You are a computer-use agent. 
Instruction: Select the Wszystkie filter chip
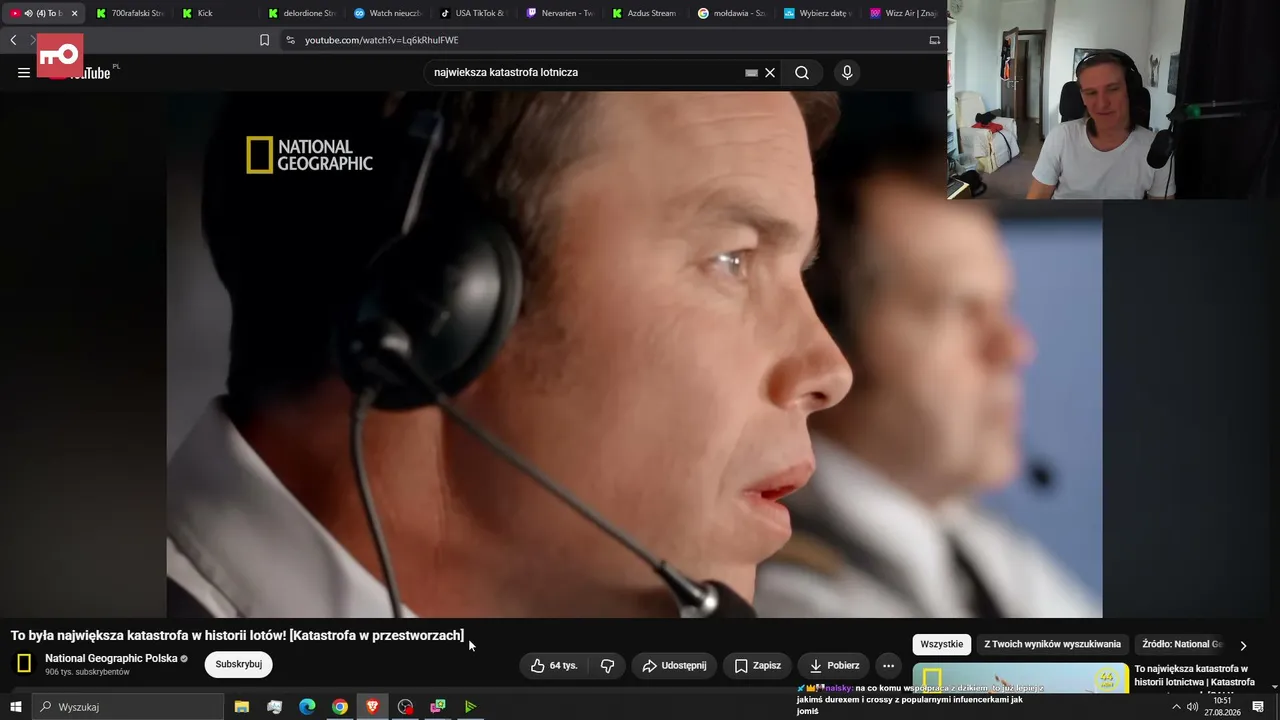point(942,645)
